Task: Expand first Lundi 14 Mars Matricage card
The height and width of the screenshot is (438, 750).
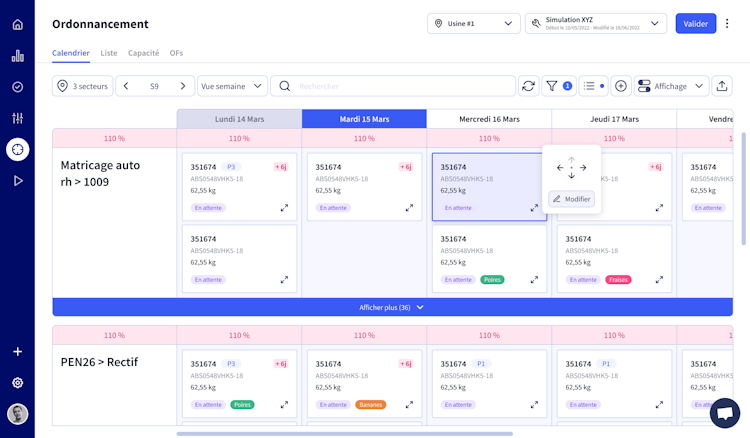Action: coord(284,208)
